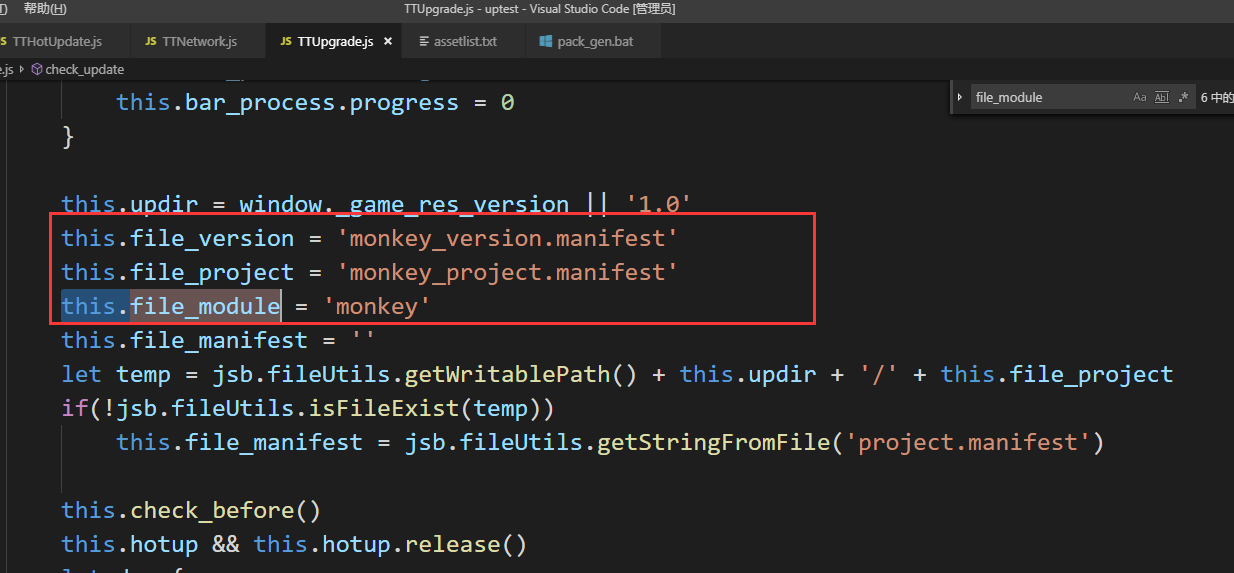Switch to the TTHotUpdate.js tab
The image size is (1234, 573).
click(56, 42)
